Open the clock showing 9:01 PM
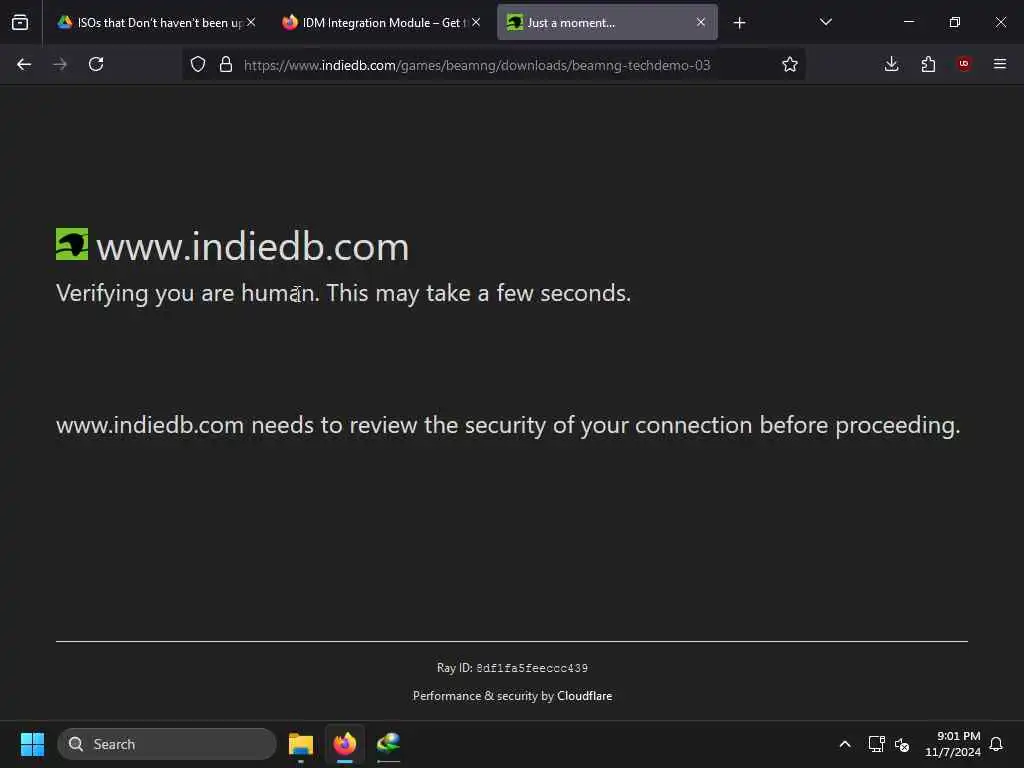This screenshot has width=1024, height=768. (953, 744)
